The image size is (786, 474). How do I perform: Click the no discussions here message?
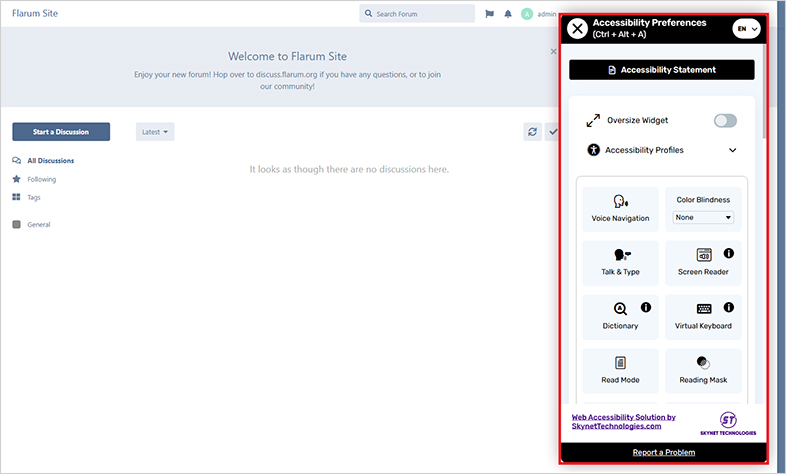pos(349,169)
